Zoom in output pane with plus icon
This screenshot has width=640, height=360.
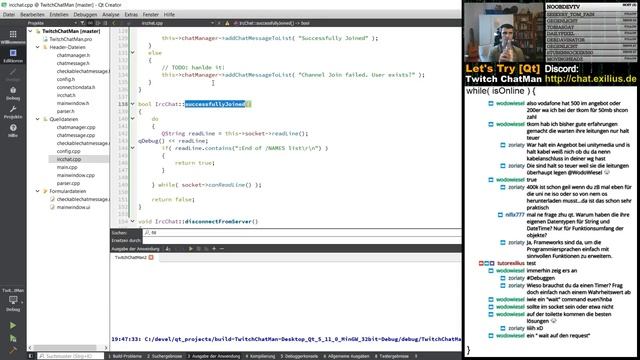214,249
